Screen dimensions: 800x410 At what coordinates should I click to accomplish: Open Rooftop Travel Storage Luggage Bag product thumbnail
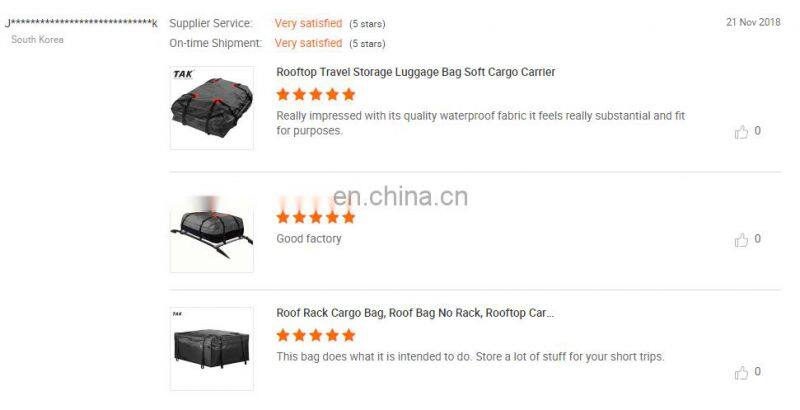212,108
